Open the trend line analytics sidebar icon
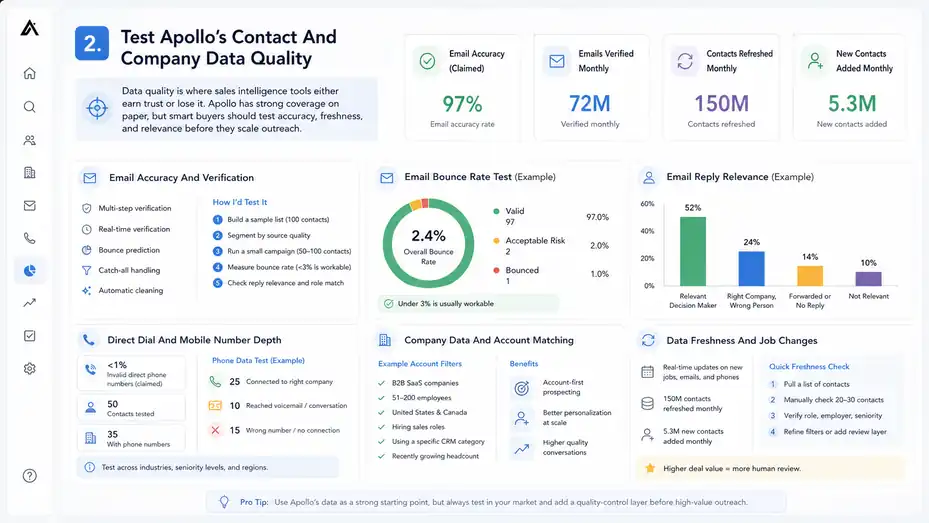The image size is (929, 523). tap(30, 303)
